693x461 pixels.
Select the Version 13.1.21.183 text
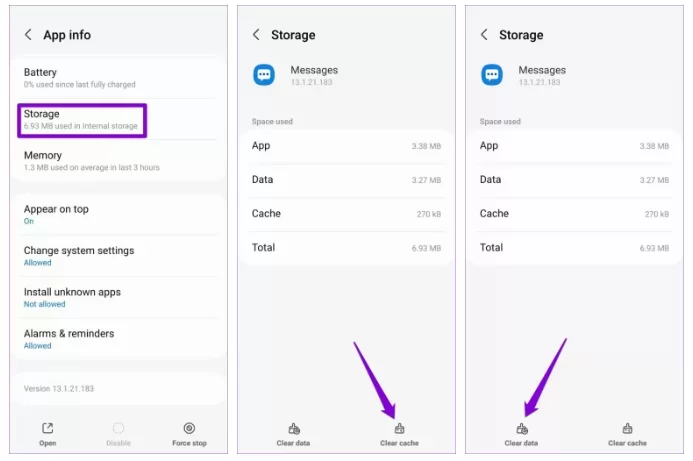(x=66, y=388)
